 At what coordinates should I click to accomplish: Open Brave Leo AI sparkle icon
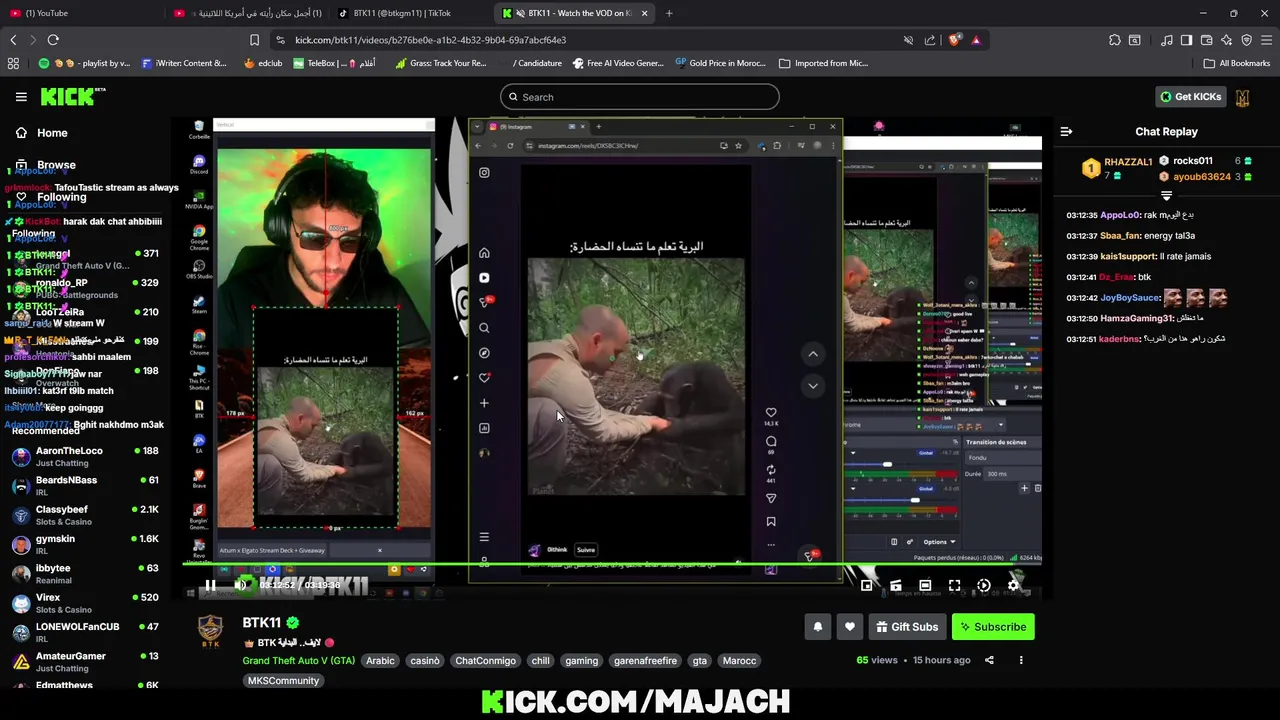pyautogui.click(x=1226, y=40)
